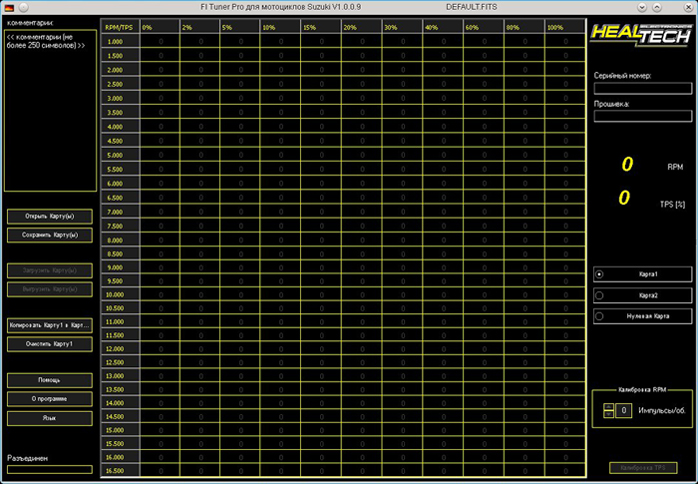Open the Помощь help button
This screenshot has width=698, height=484.
[50, 380]
